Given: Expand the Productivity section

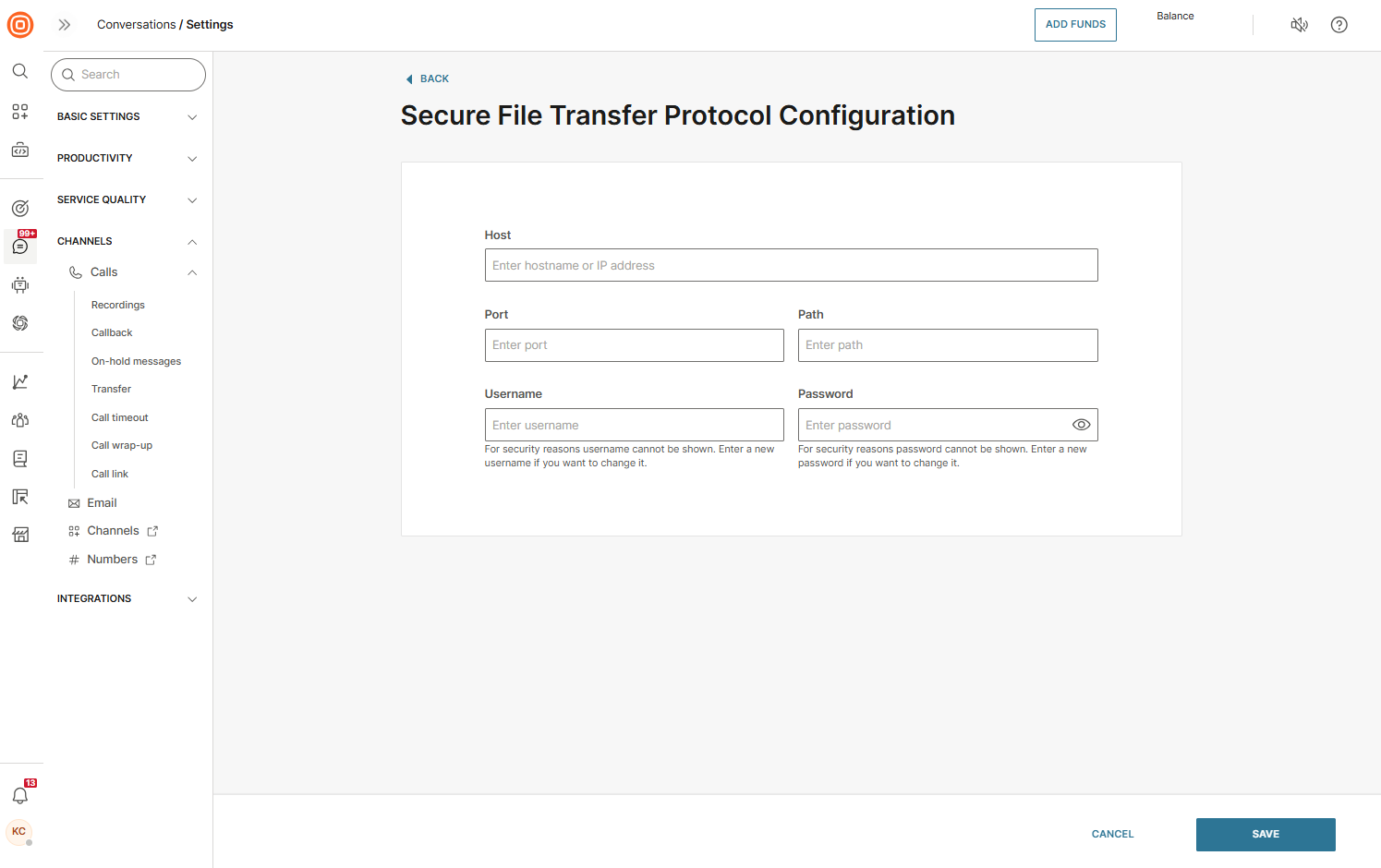Looking at the screenshot, I should coord(127,158).
